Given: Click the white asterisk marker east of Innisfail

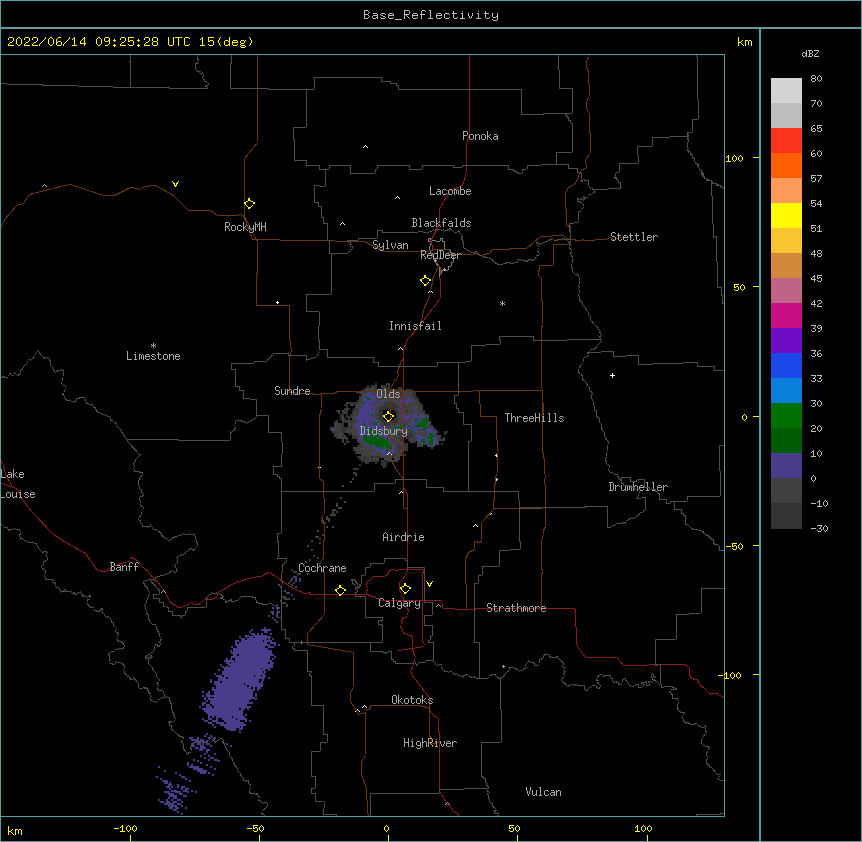Looking at the screenshot, I should point(502,304).
